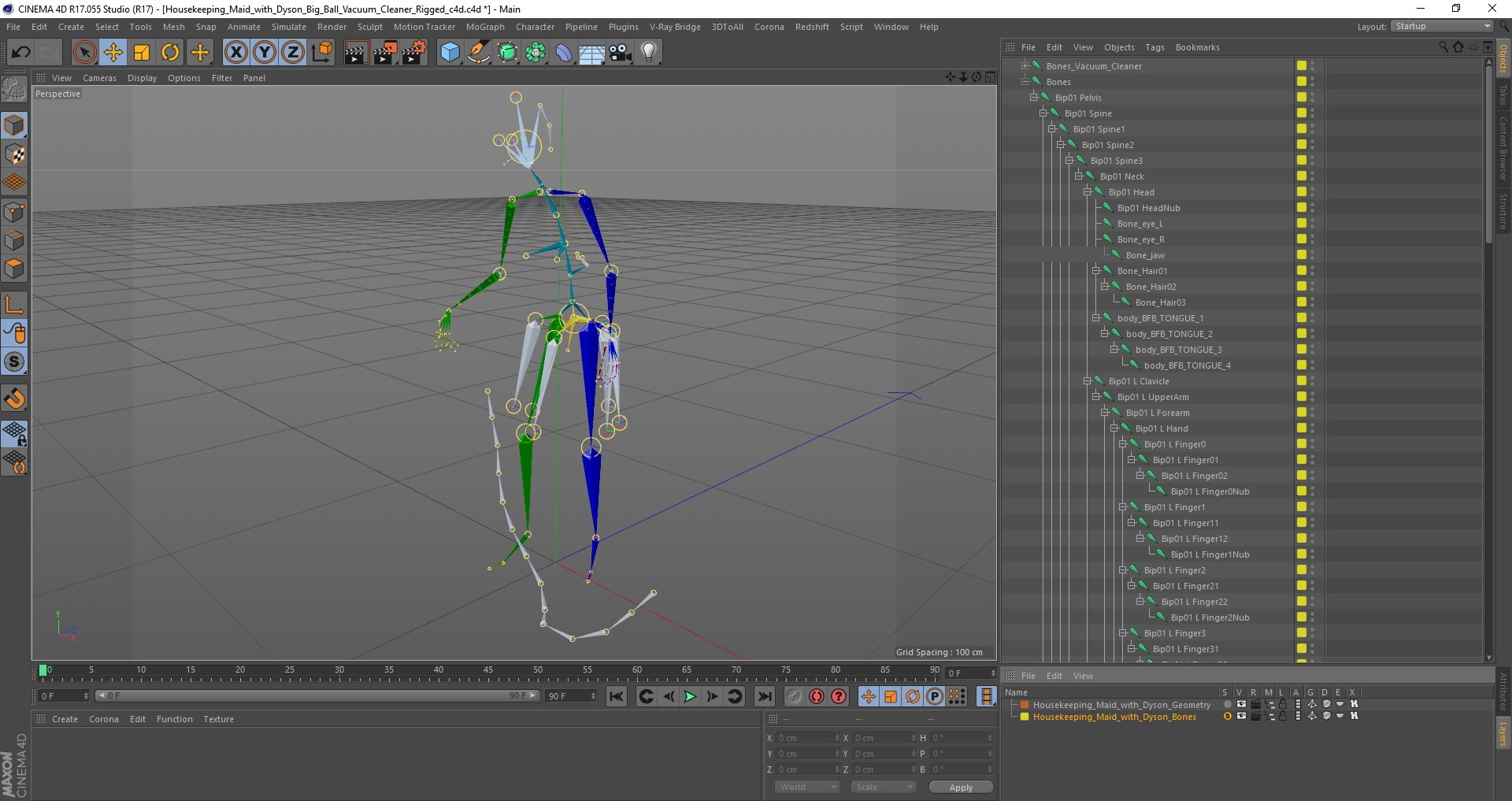Open the Timeline window icon
This screenshot has height=801, width=1512.
pos(986,696)
